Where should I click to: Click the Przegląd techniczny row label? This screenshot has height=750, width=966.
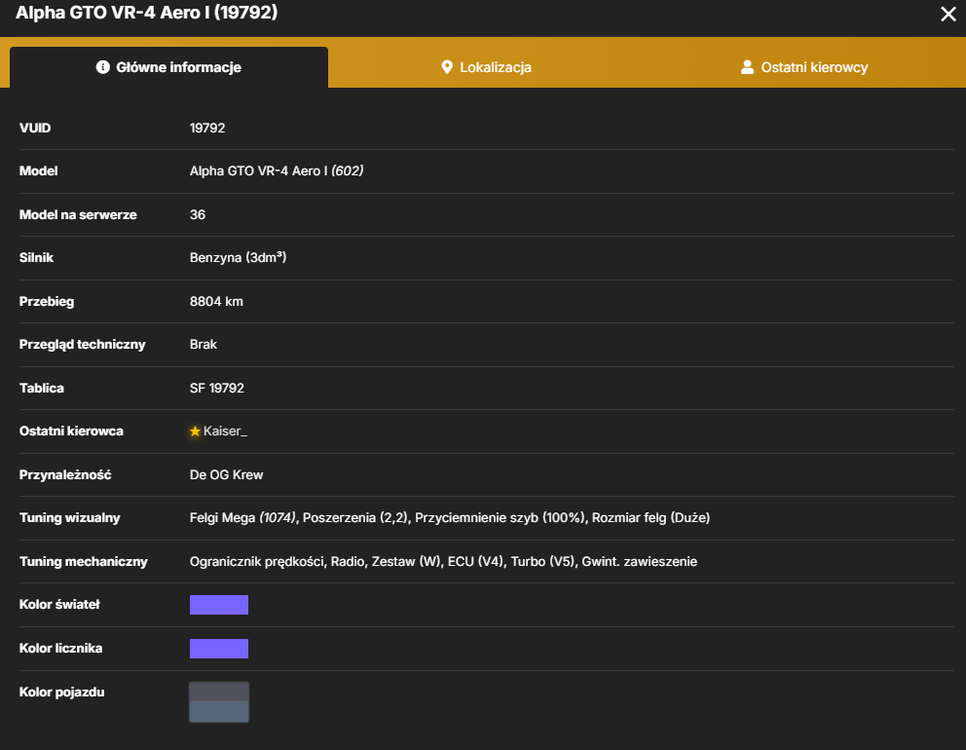coord(83,344)
